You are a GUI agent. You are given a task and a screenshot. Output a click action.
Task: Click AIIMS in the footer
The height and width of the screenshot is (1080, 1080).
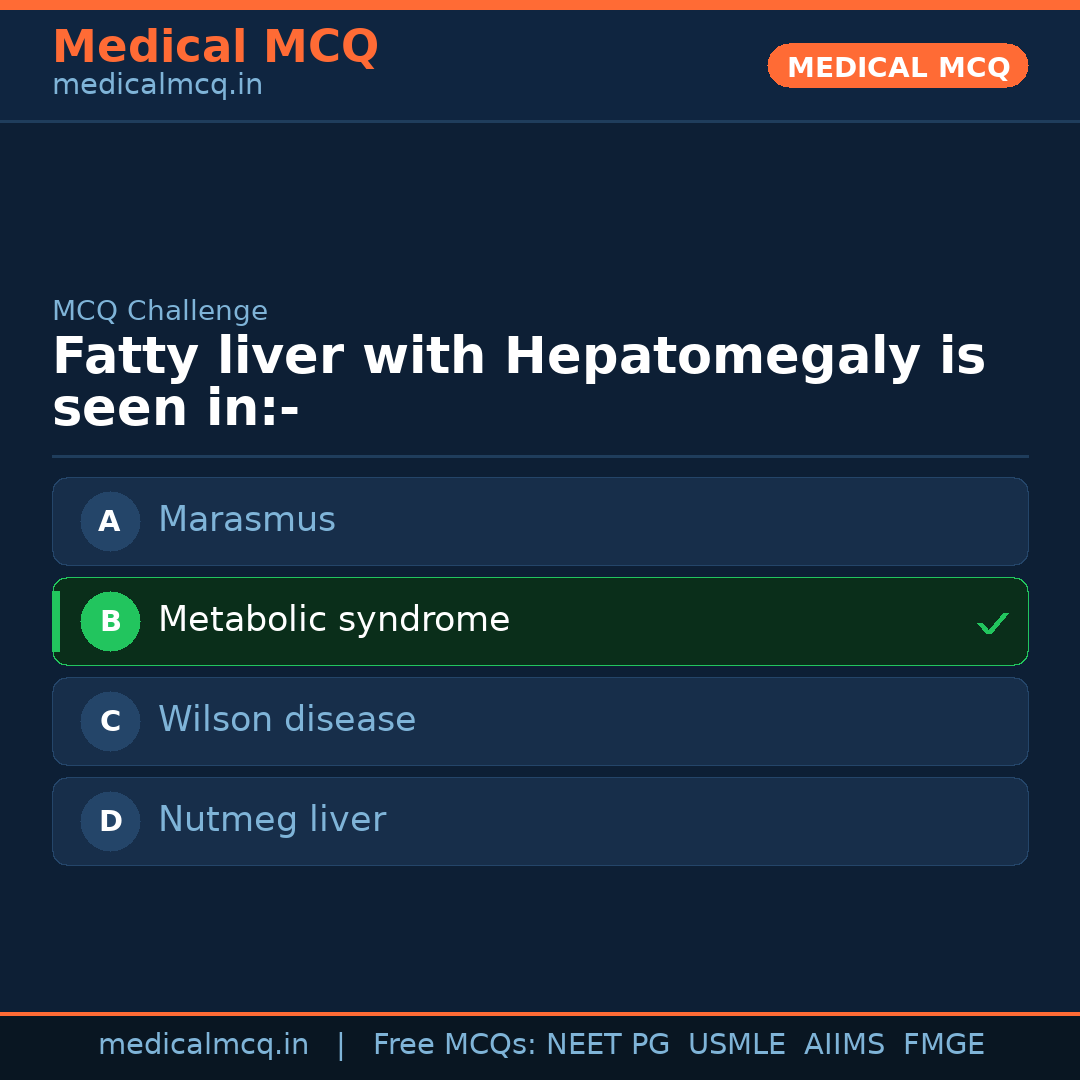(x=844, y=1045)
